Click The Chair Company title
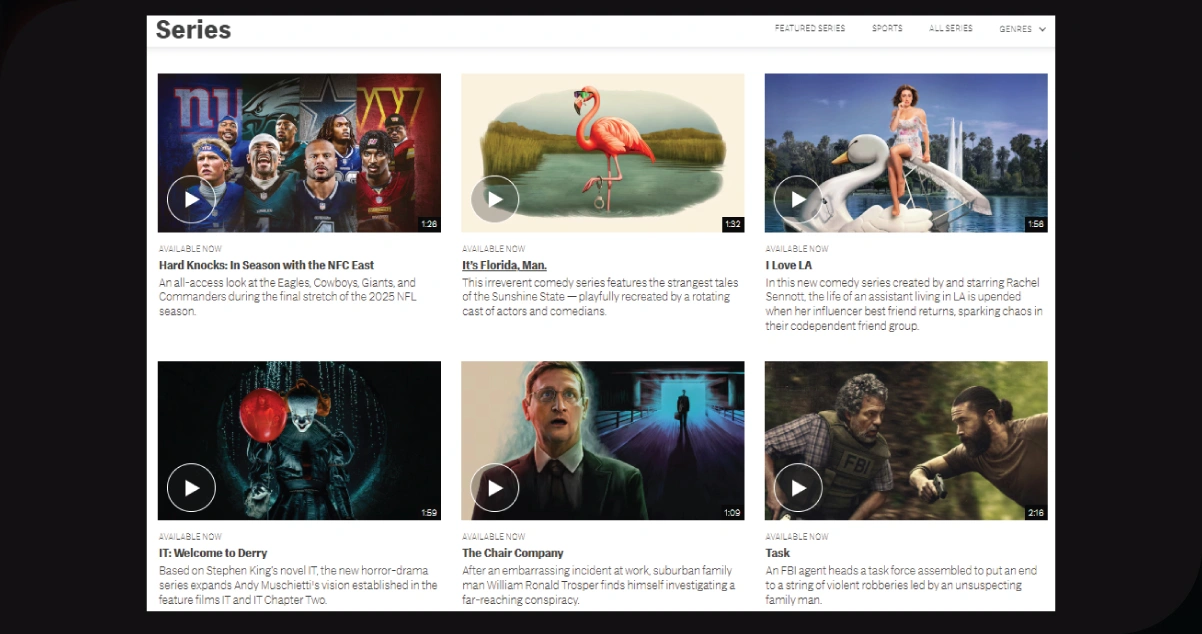This screenshot has width=1202, height=634. click(x=513, y=553)
